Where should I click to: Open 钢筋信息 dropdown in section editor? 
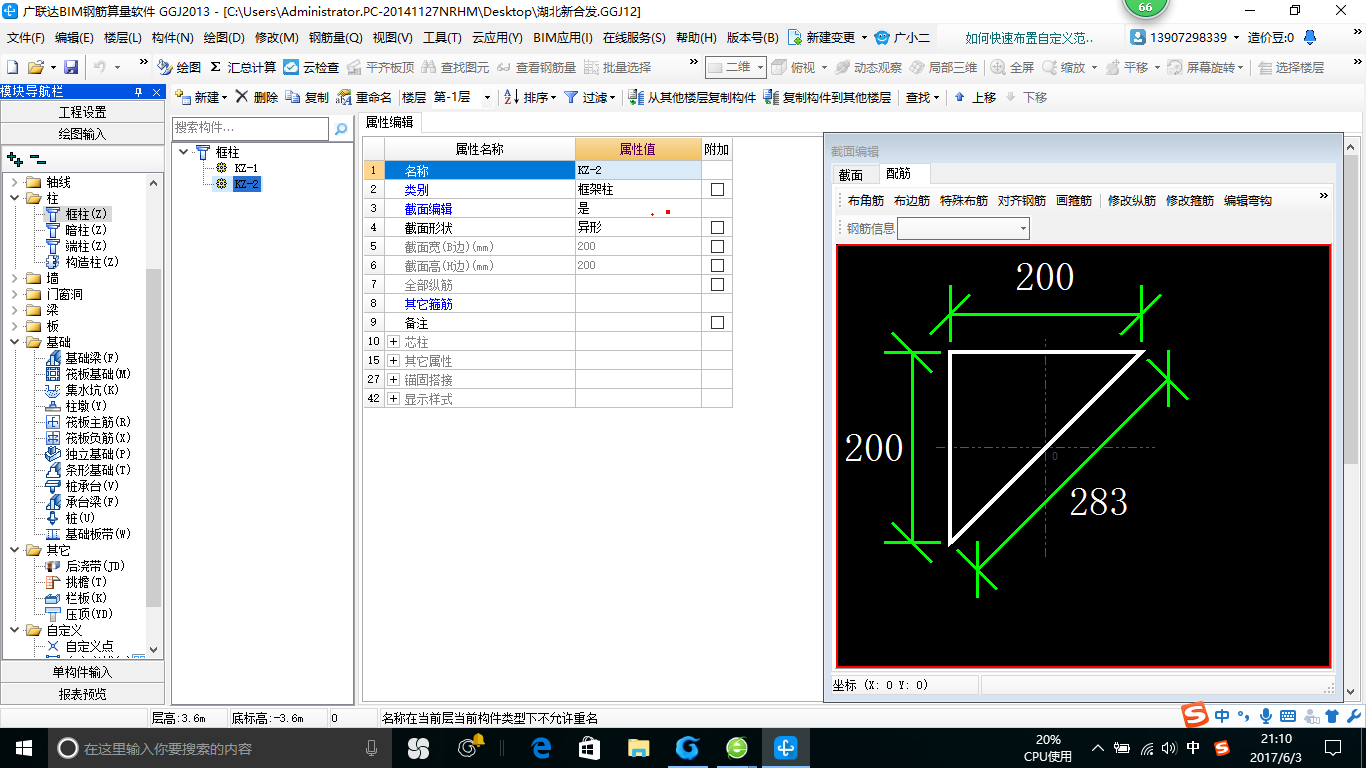[x=1023, y=229]
